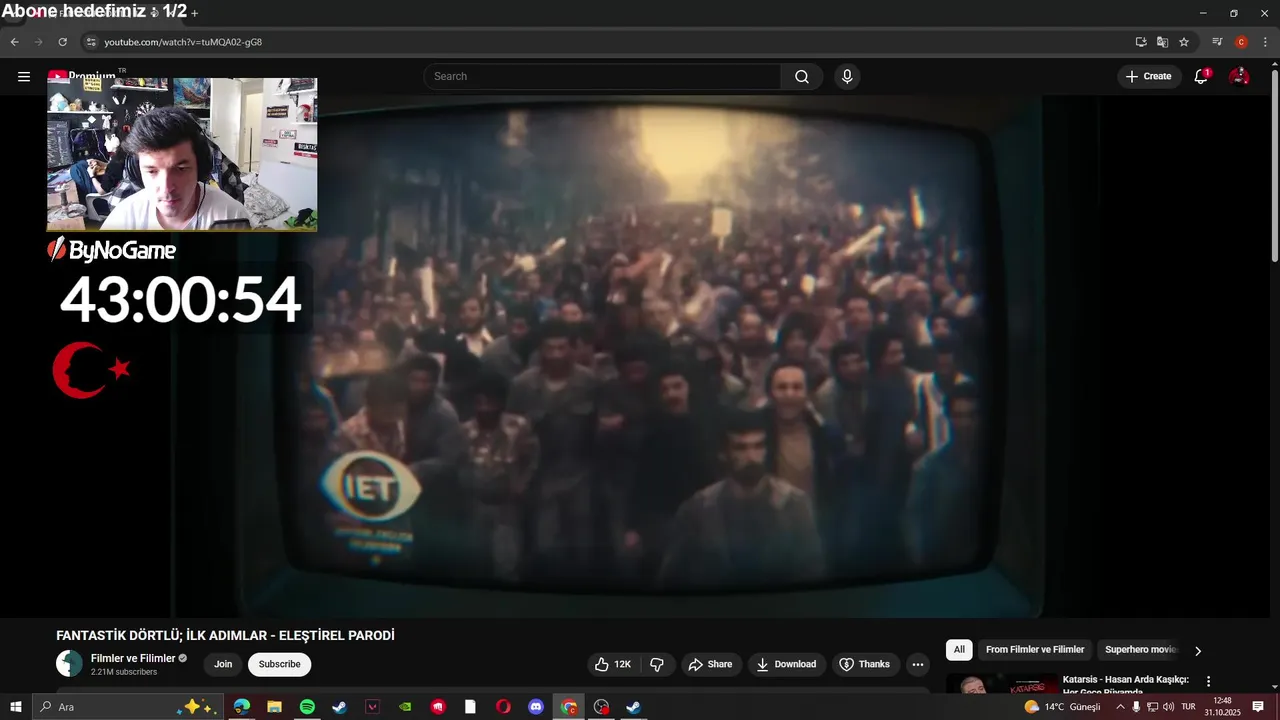The height and width of the screenshot is (720, 1280).
Task: Open the media control icon in Chrome toolbar
Action: [1217, 42]
